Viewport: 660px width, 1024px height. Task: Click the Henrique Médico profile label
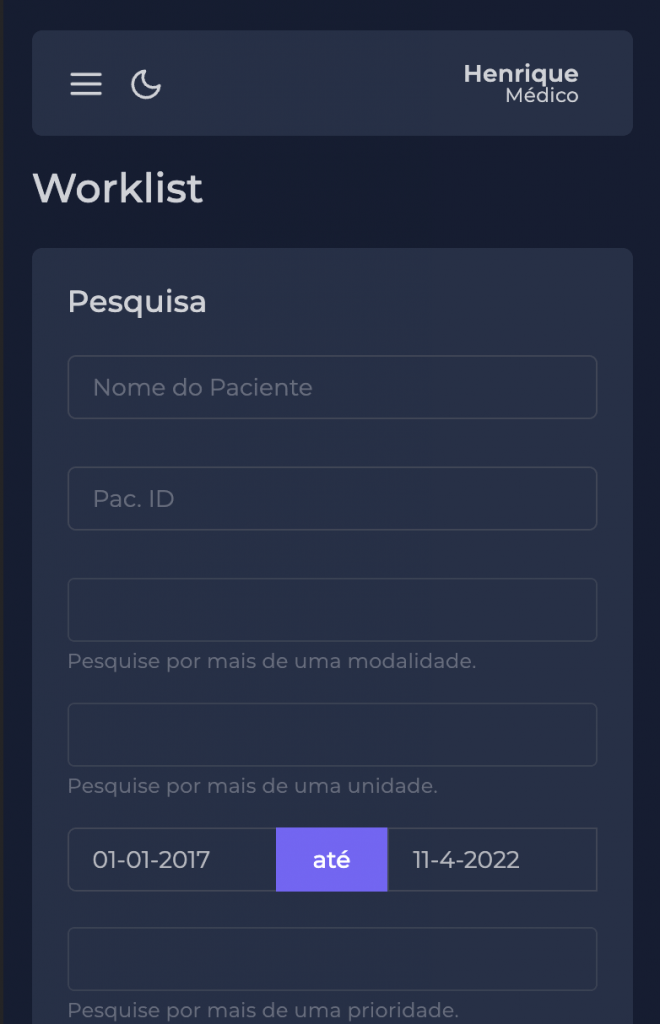[520, 83]
